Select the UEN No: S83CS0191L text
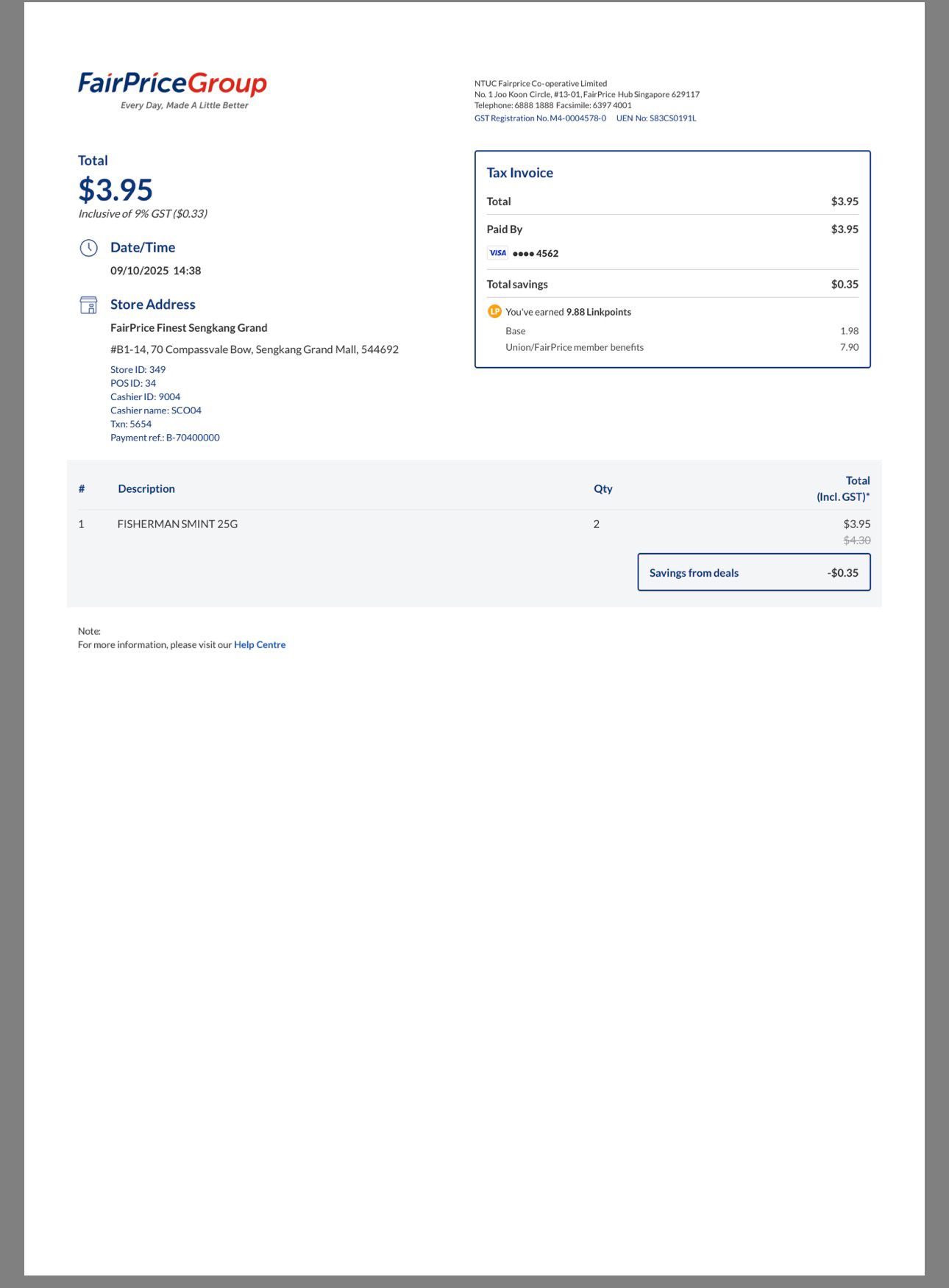 (656, 118)
